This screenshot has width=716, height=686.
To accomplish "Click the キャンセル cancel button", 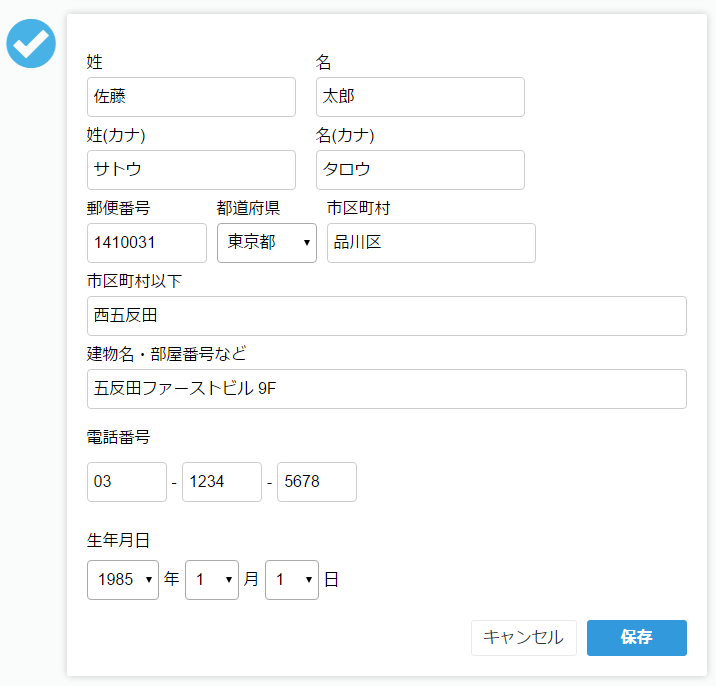I will pos(523,638).
